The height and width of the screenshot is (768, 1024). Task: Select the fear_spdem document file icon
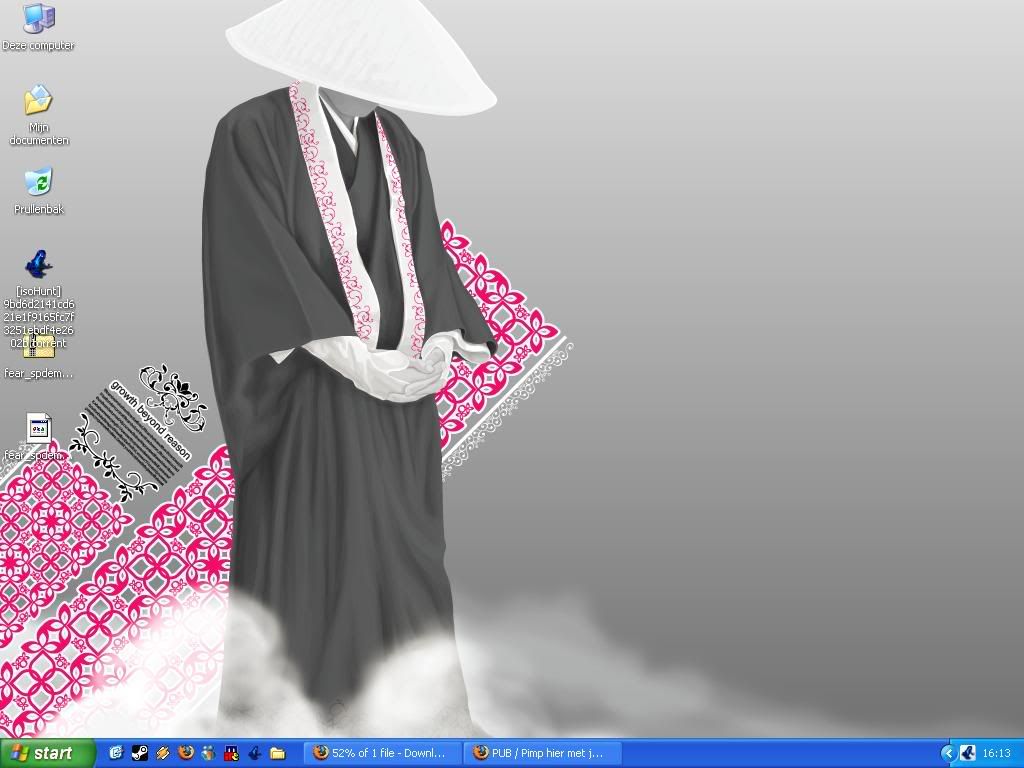[39, 428]
